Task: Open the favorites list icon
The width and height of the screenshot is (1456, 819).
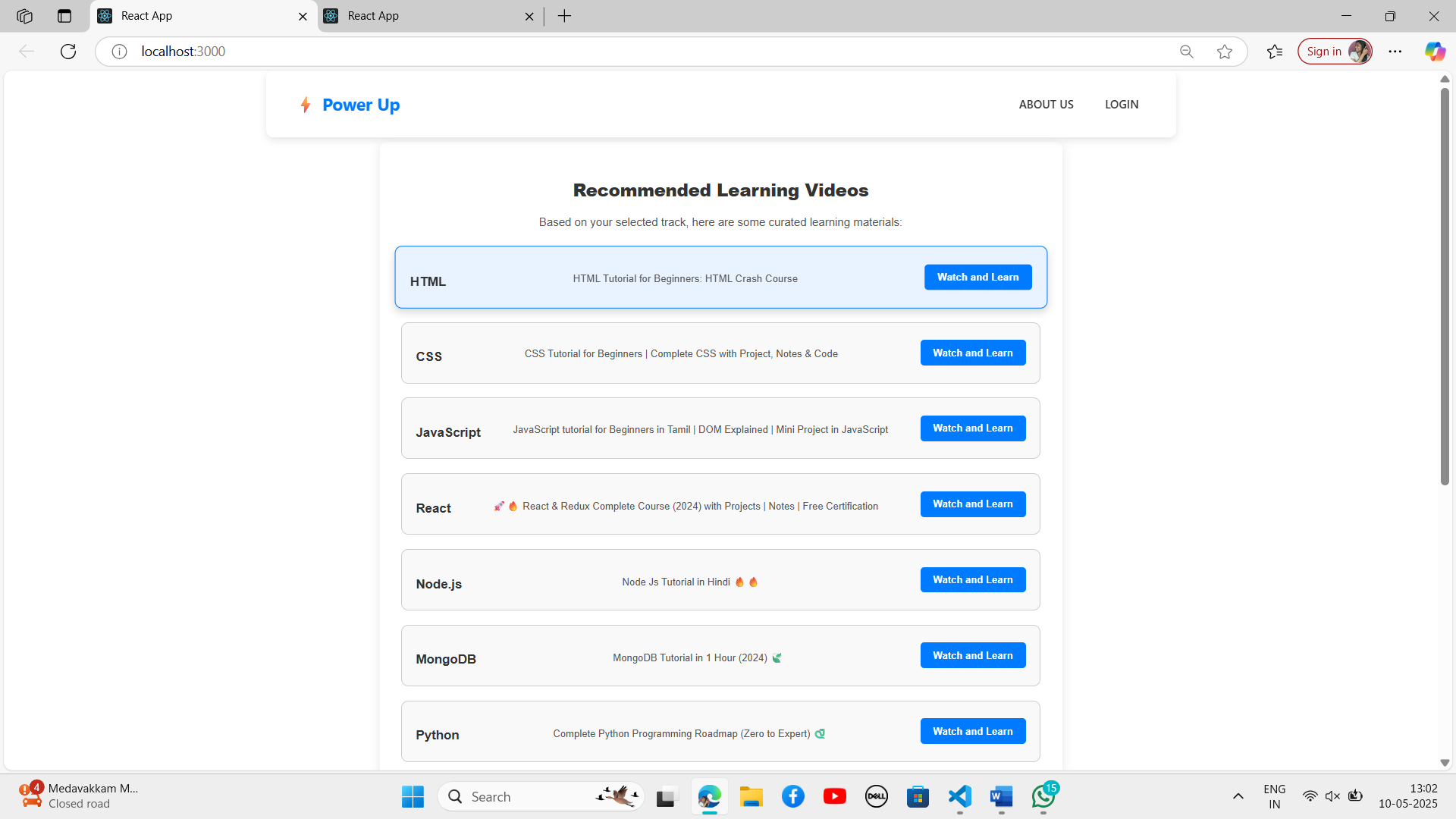Action: [1275, 52]
